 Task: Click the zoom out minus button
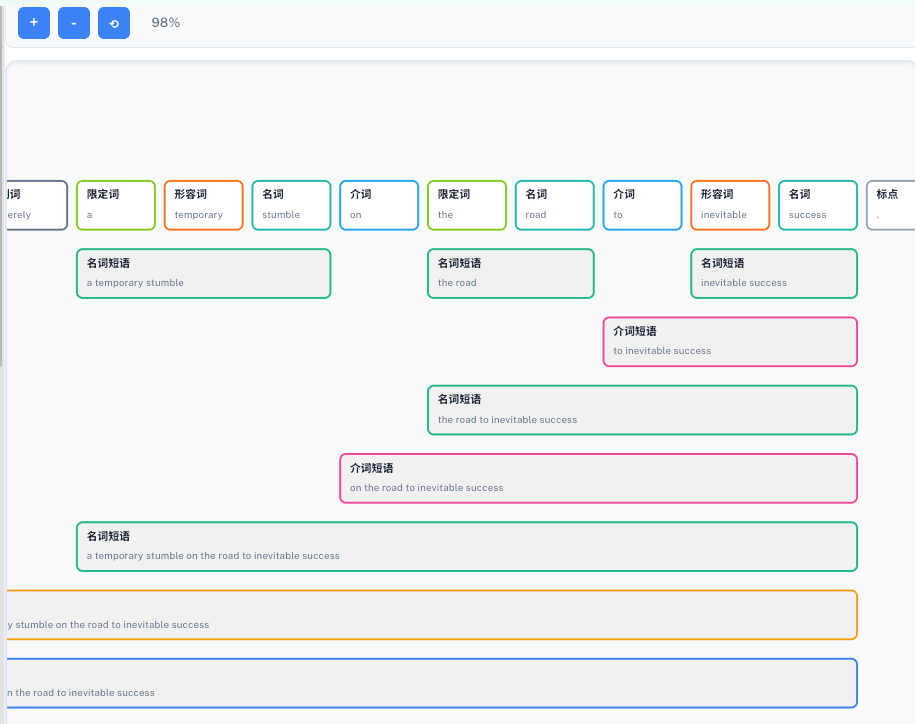pyautogui.click(x=74, y=23)
